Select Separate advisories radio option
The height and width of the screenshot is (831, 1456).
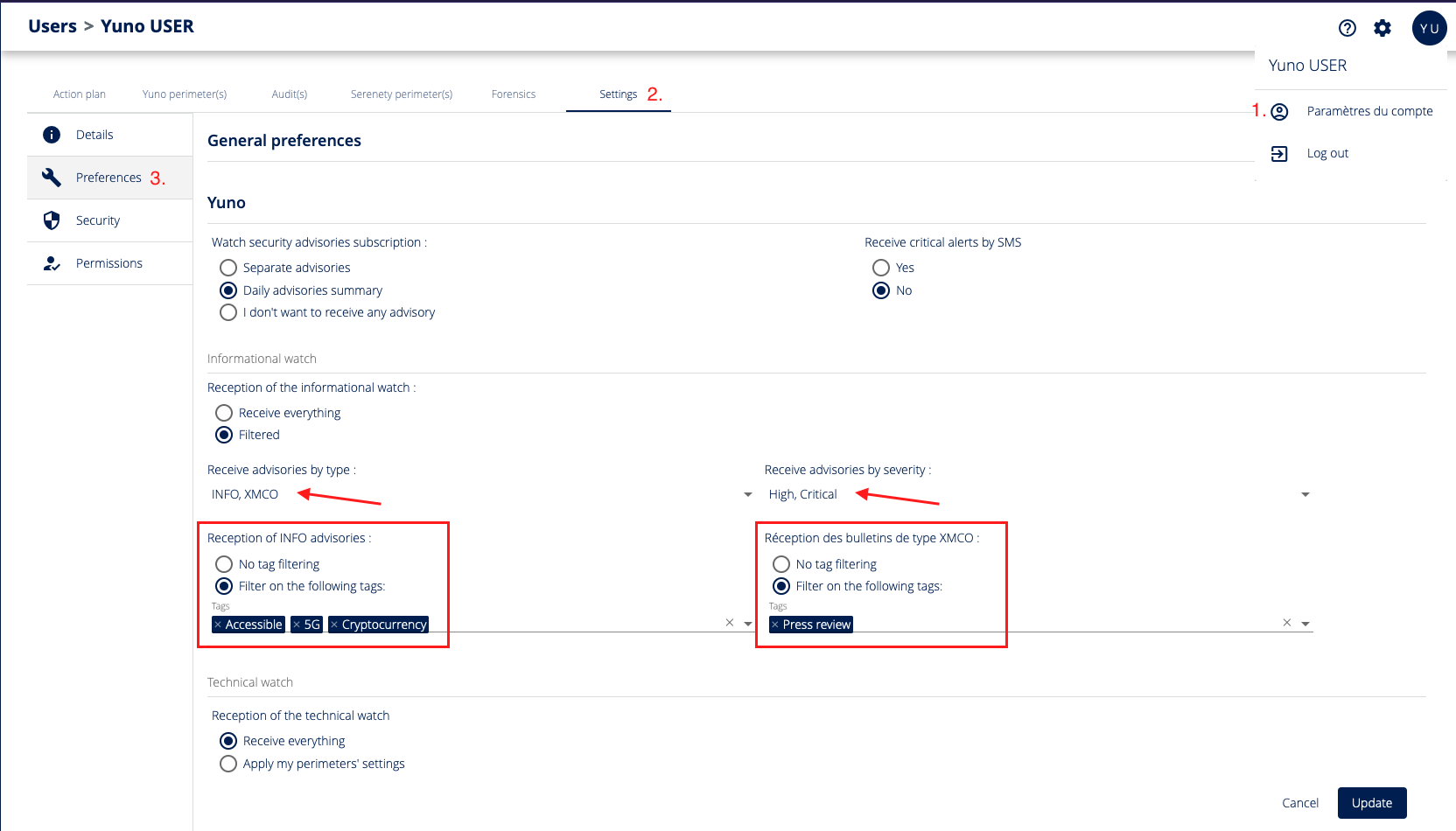[228, 268]
